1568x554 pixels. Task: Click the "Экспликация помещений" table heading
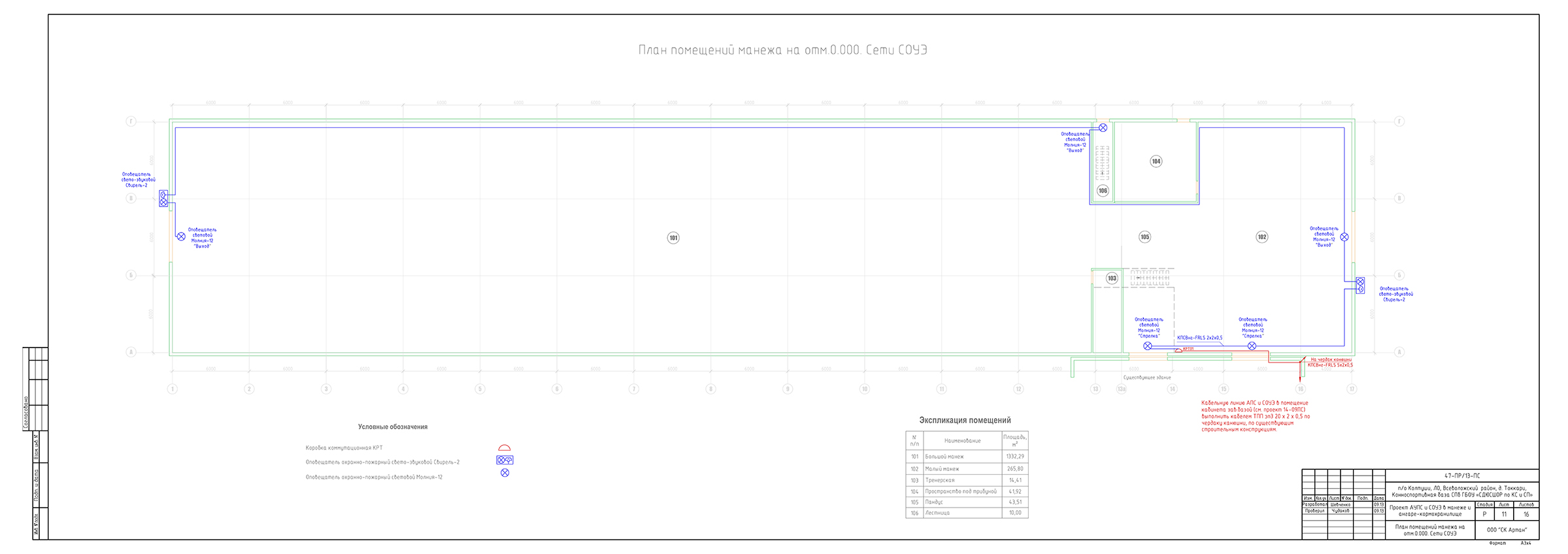tap(965, 421)
